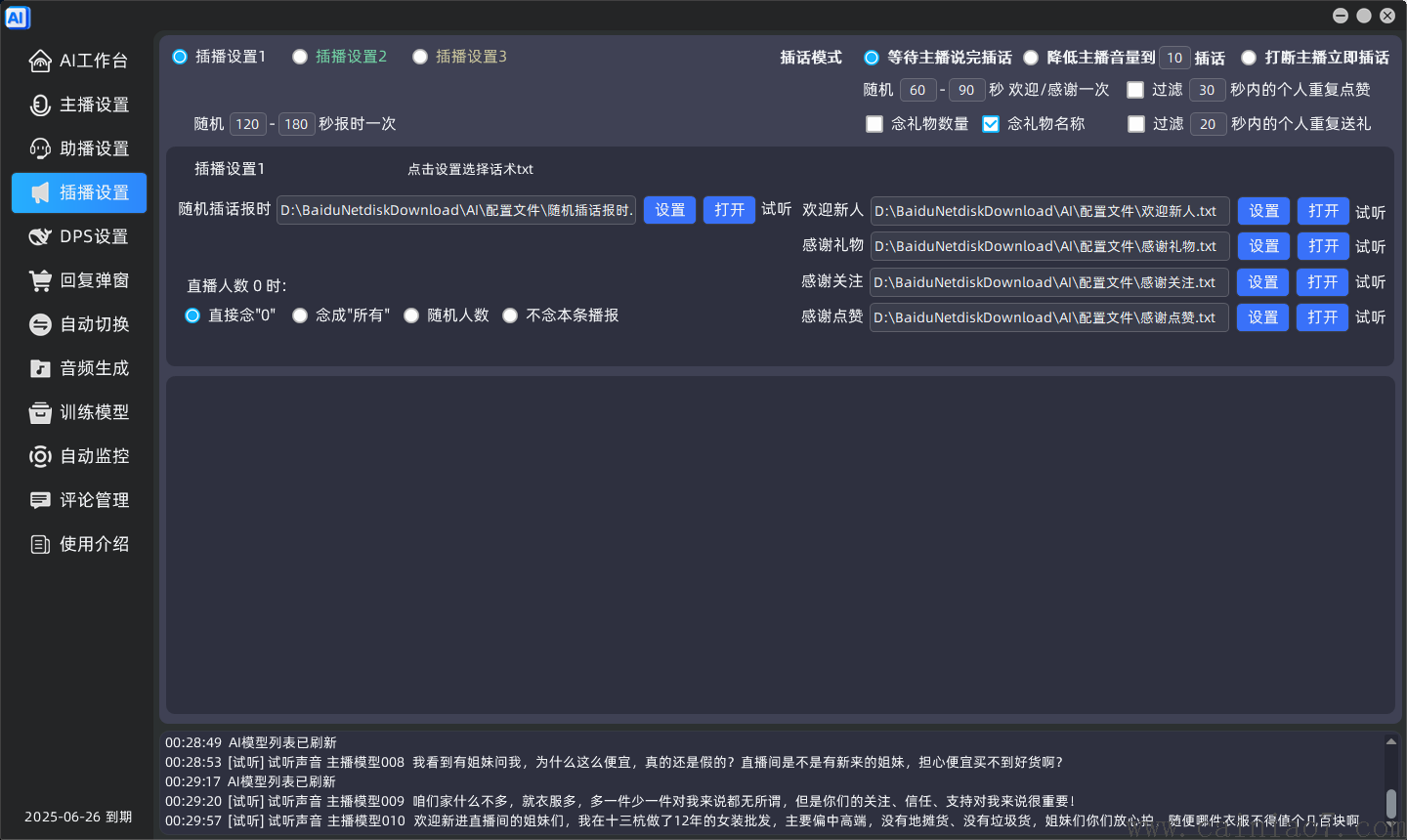This screenshot has width=1407, height=840.
Task: Click the 试听 link for 感谢点赞
Action: click(x=1370, y=317)
